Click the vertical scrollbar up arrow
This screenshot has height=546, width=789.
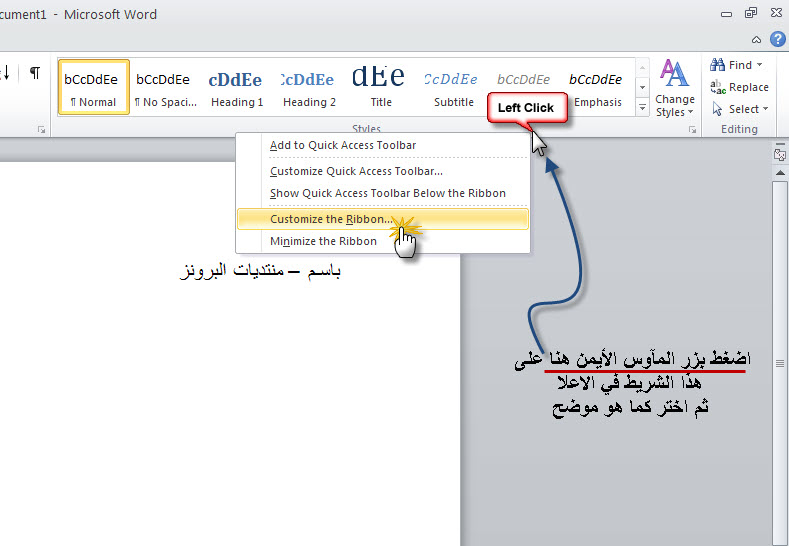coord(780,173)
